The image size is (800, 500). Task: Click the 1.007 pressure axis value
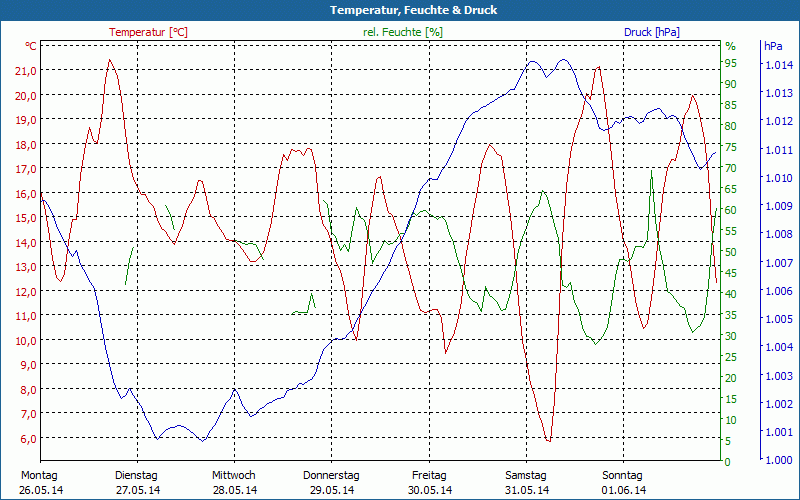(779, 262)
